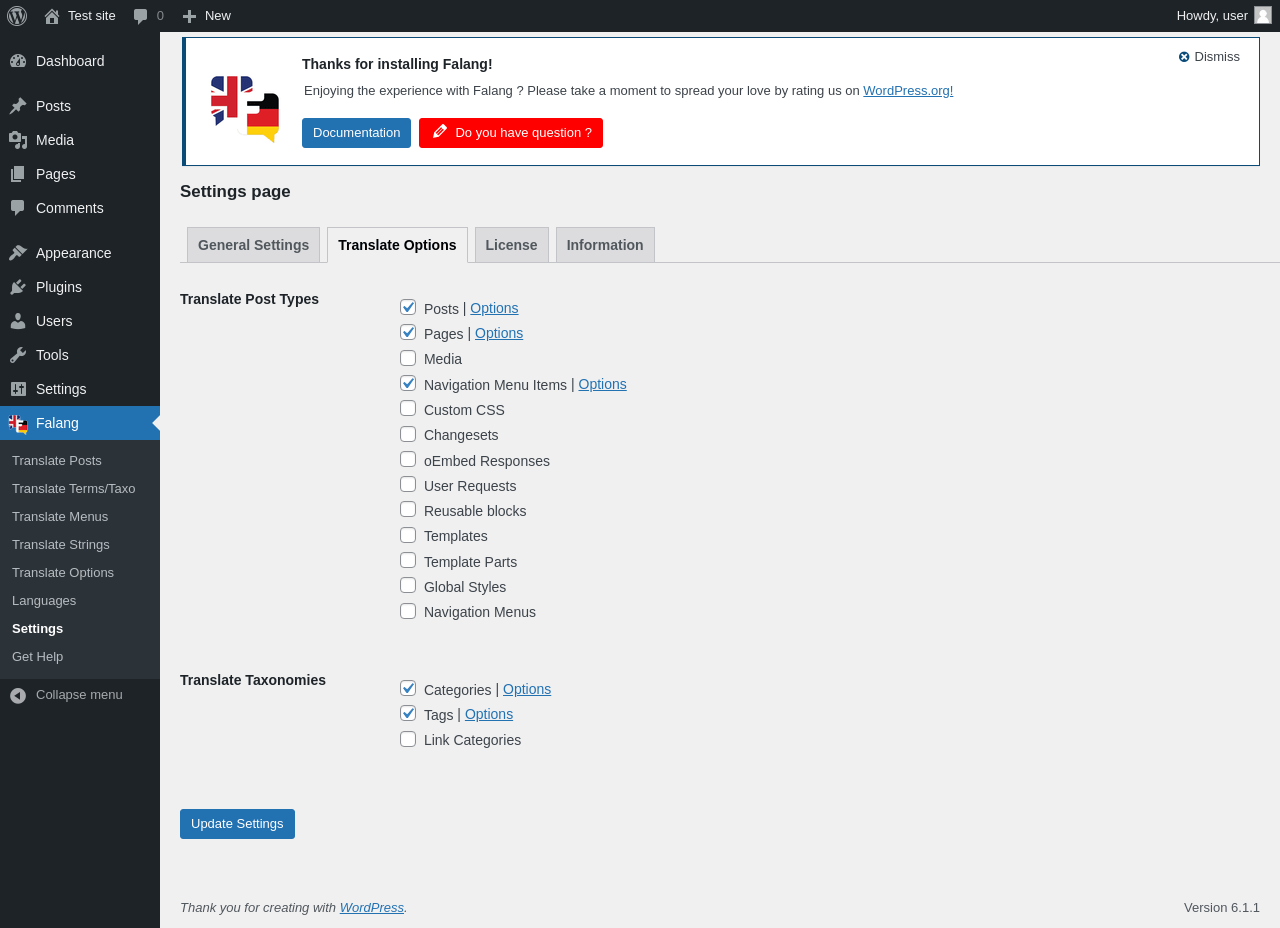Check the Changesets checkbox
The width and height of the screenshot is (1280, 928).
click(408, 434)
